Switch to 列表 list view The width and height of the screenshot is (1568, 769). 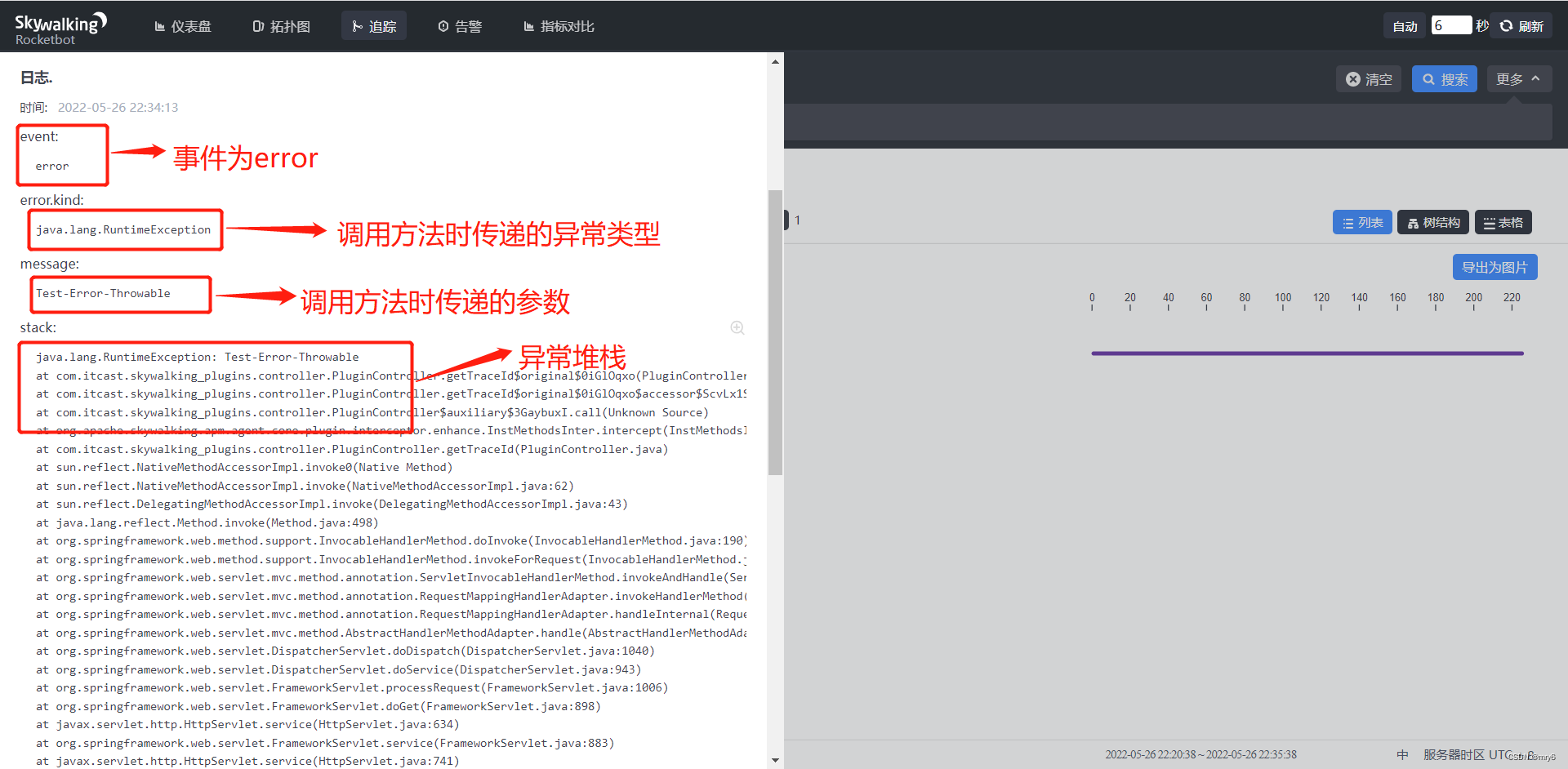[x=1362, y=222]
